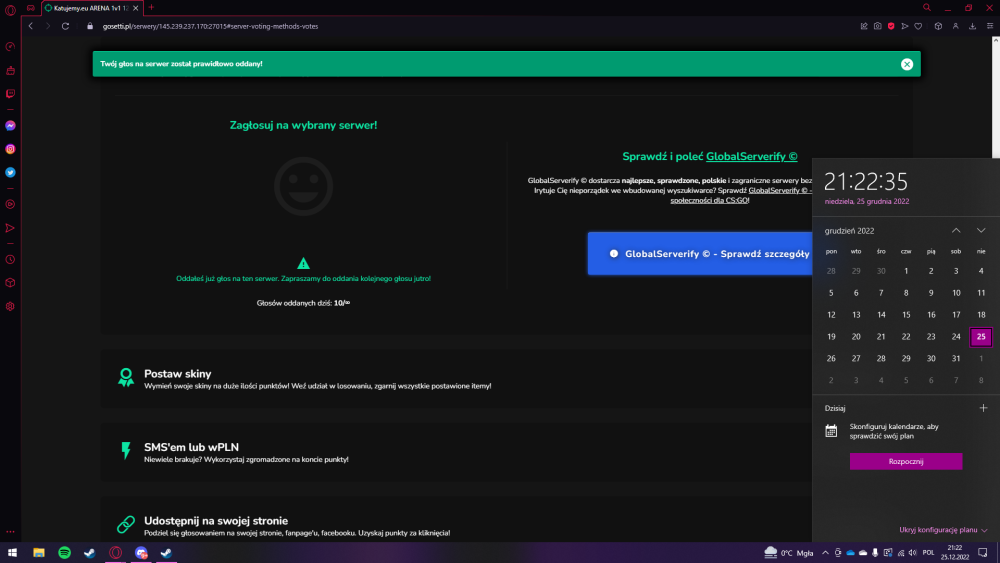Click the Rozpocznij calendar button
The height and width of the screenshot is (563, 1000).
[x=906, y=462]
